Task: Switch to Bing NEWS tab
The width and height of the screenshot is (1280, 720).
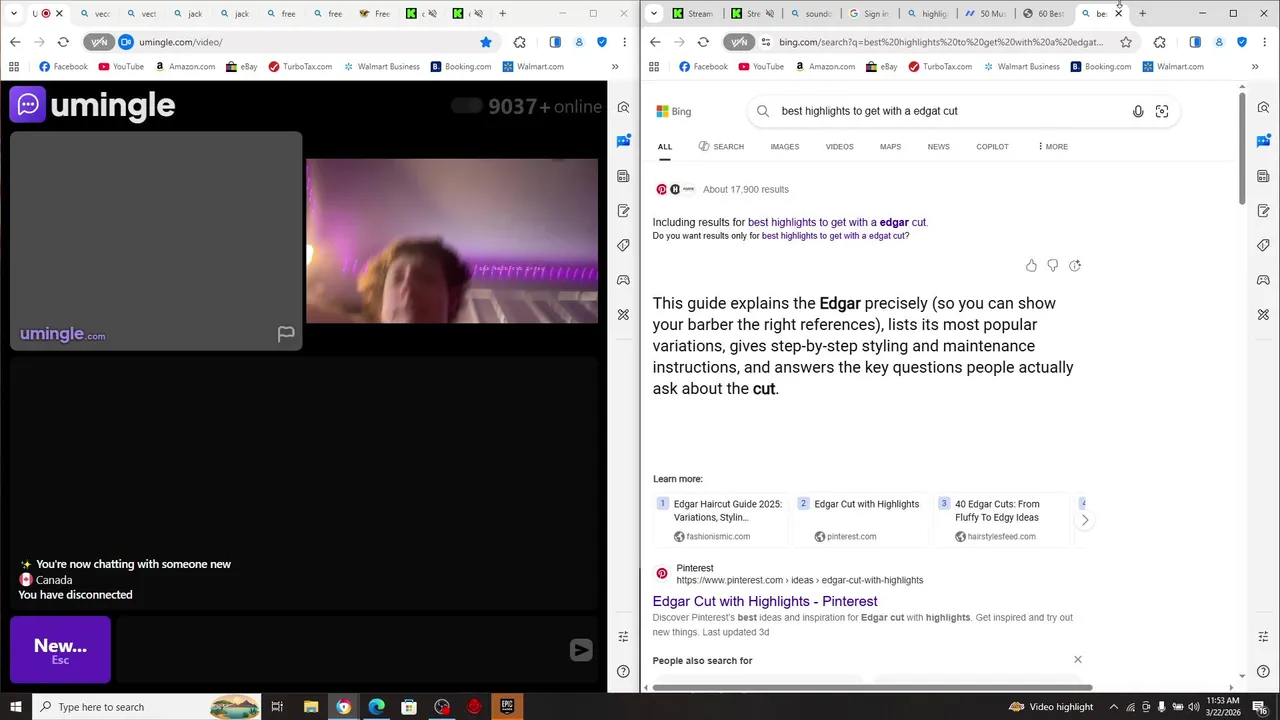Action: pyautogui.click(x=938, y=147)
